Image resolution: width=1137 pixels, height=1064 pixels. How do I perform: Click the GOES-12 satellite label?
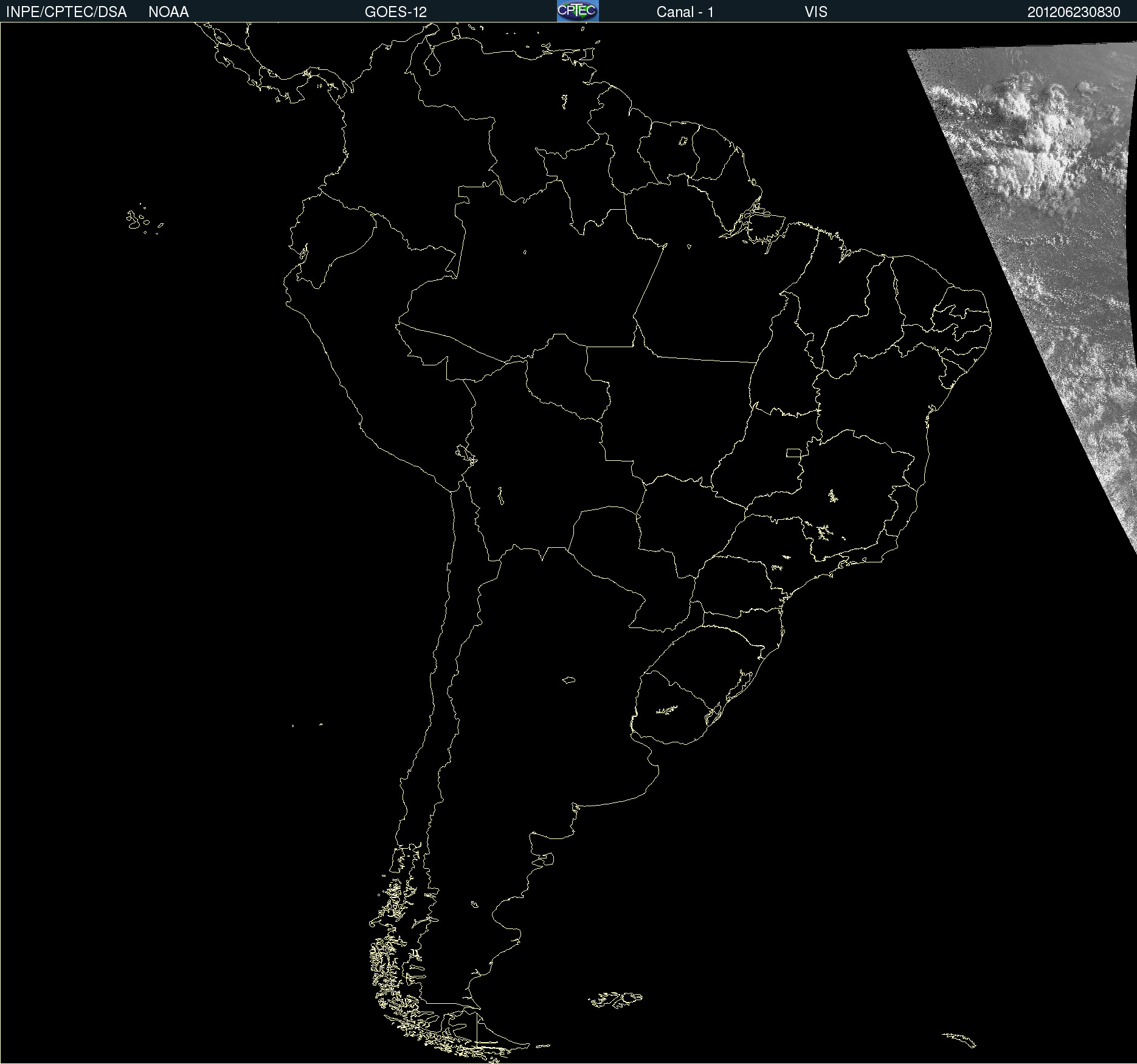396,12
